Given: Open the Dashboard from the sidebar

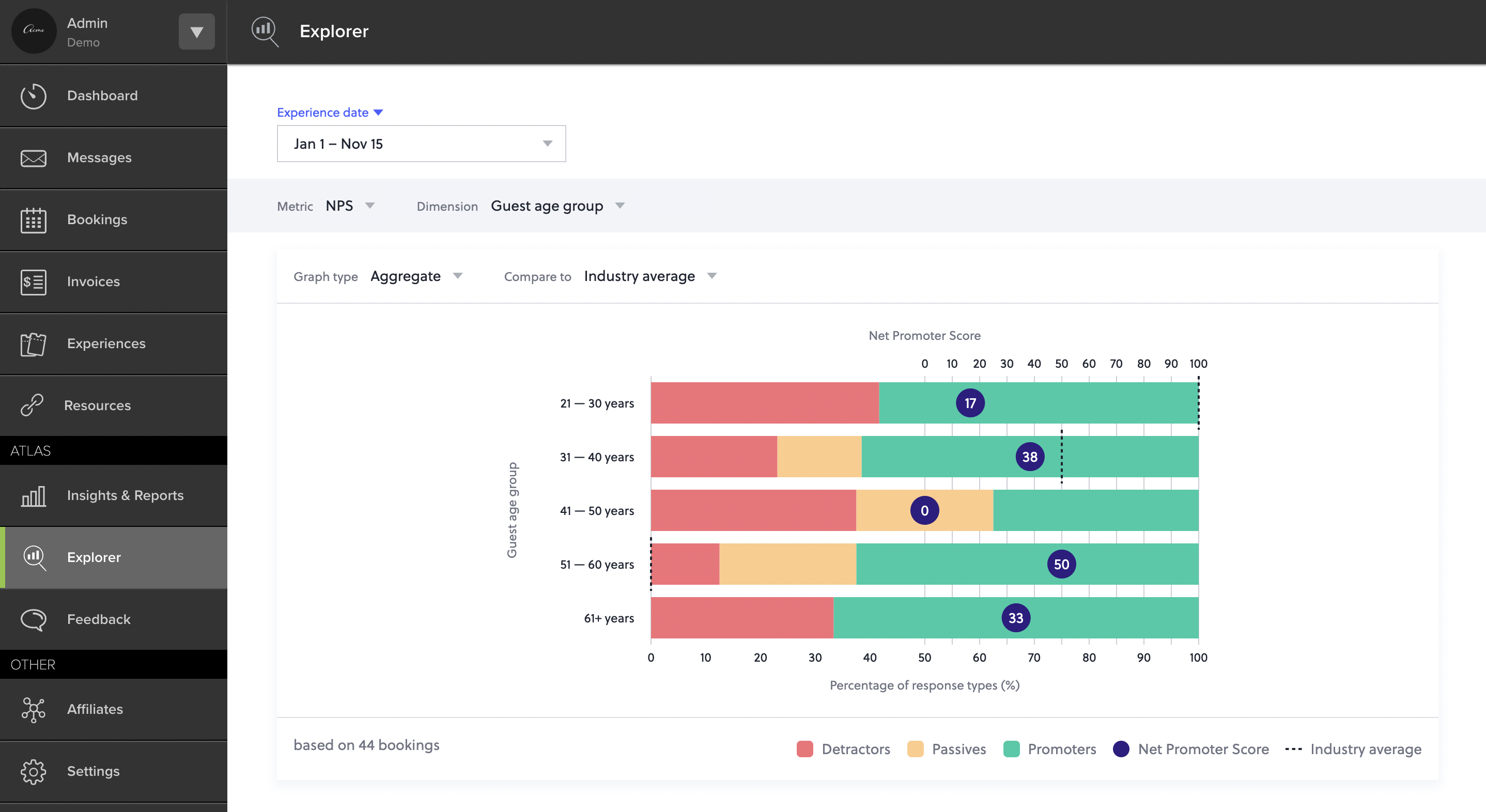Looking at the screenshot, I should click(x=102, y=96).
